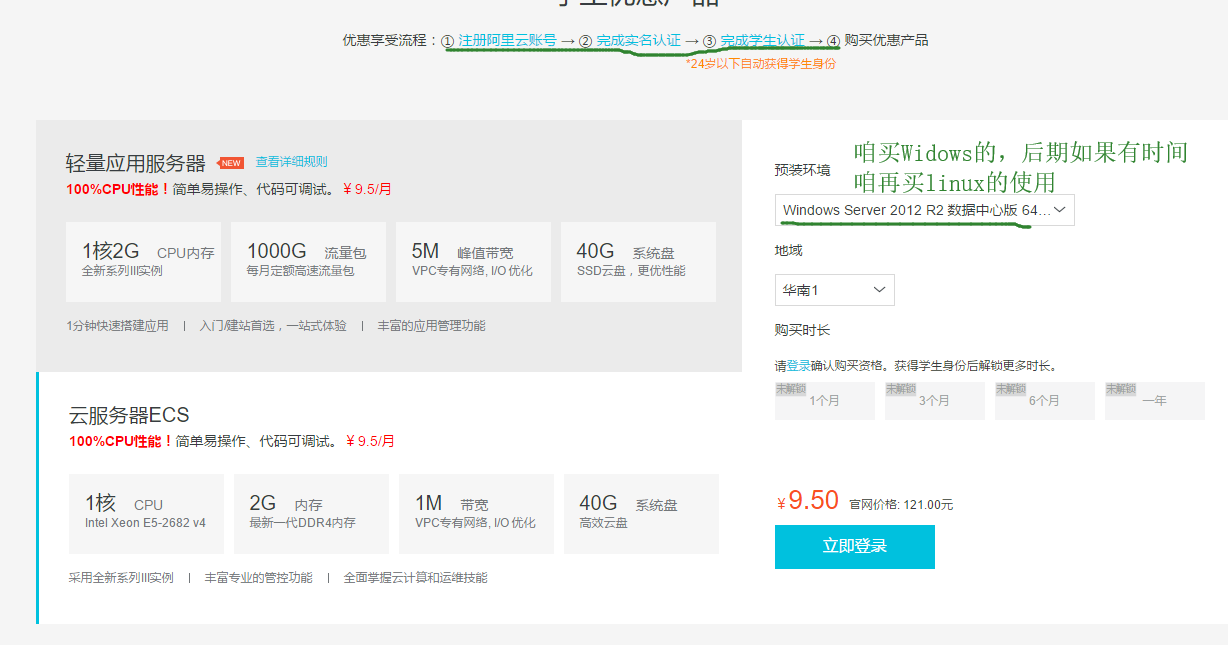Select the 6个月 purchase duration
Viewport: 1228px width, 645px height.
[1045, 400]
